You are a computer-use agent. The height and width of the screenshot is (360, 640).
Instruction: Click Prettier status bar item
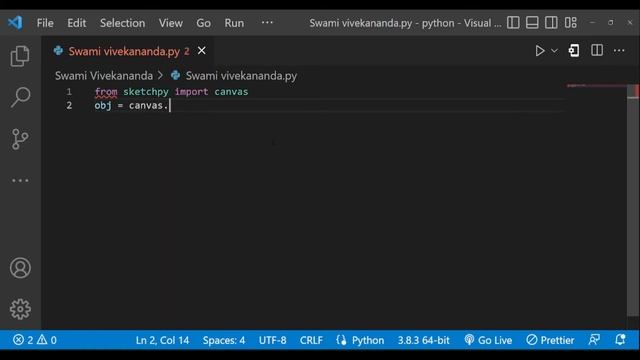(x=550, y=340)
